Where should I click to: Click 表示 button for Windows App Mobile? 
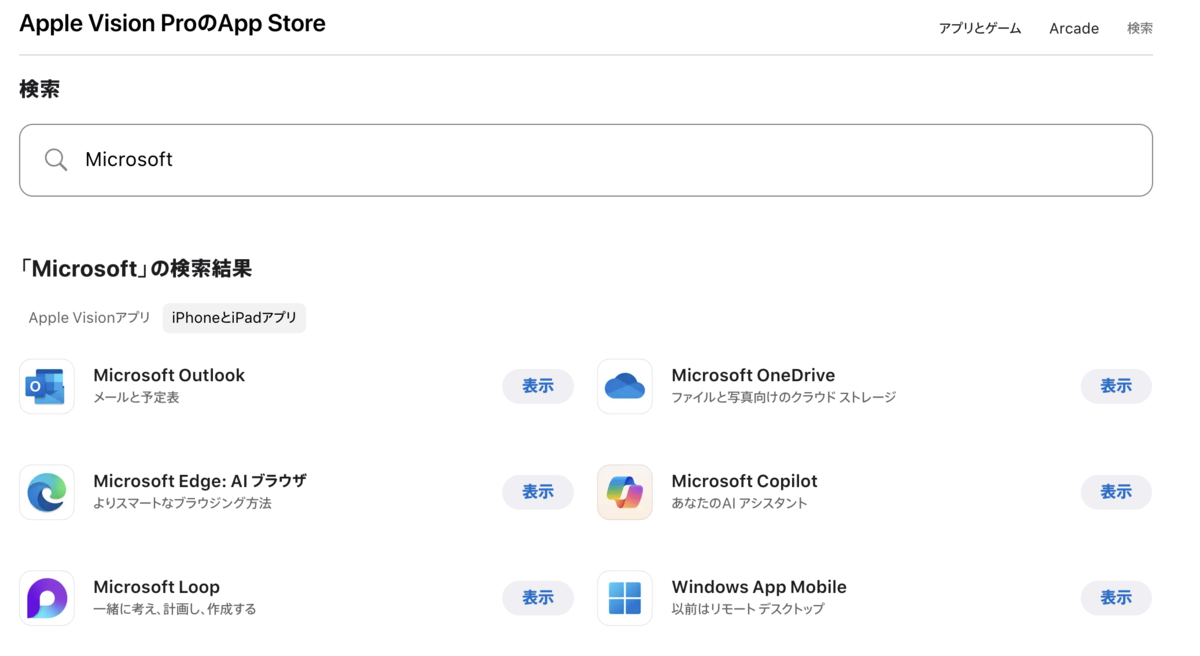(x=1116, y=598)
